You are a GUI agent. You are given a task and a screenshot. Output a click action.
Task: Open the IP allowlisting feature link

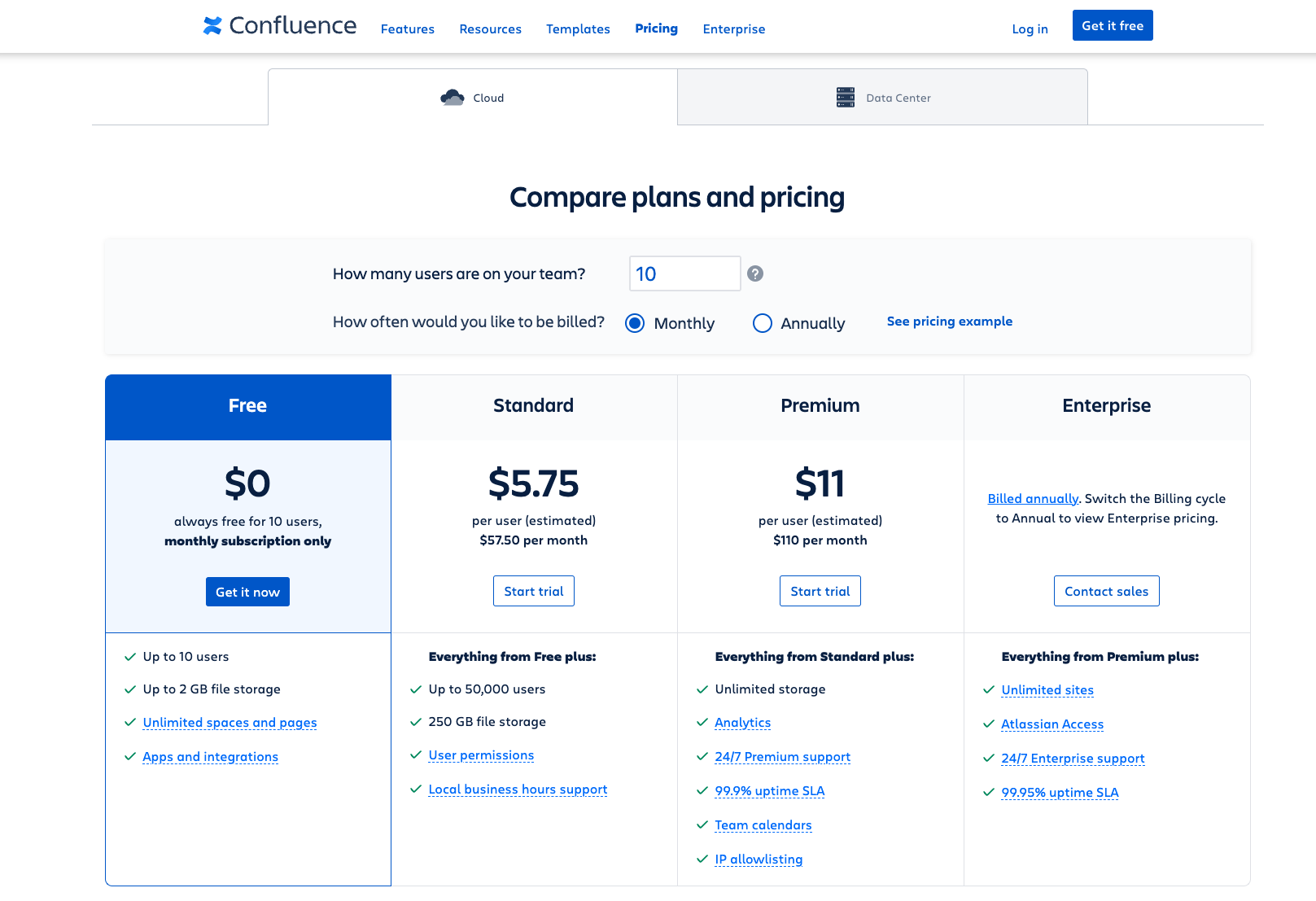tap(759, 859)
